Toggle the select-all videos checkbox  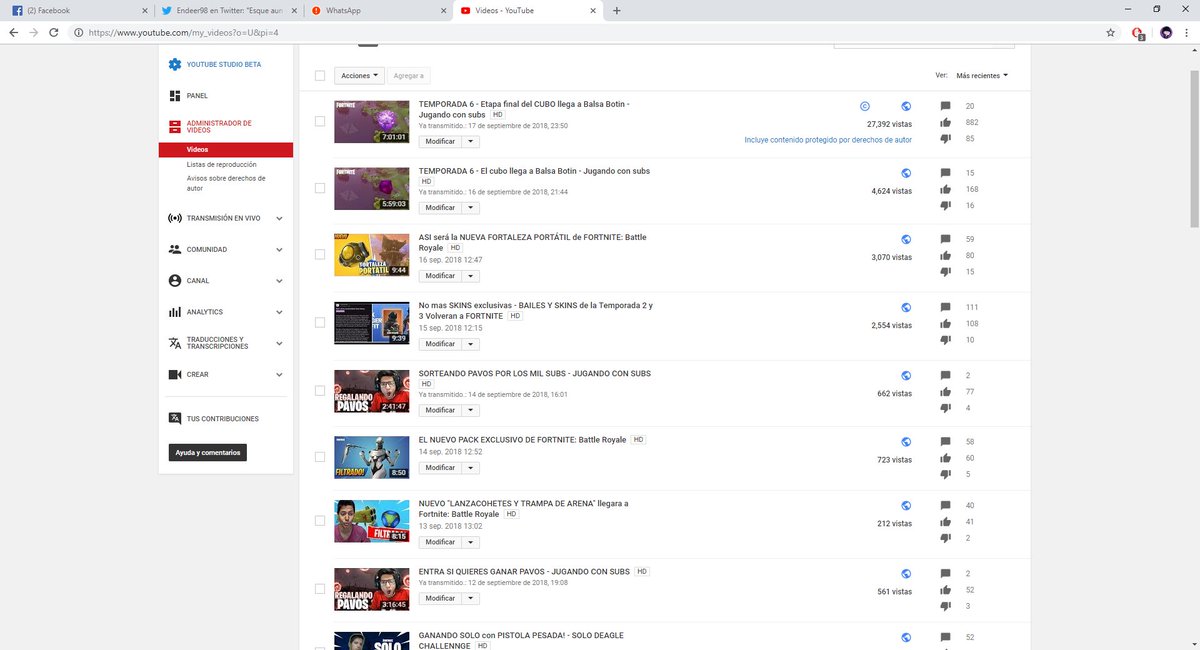pyautogui.click(x=320, y=75)
